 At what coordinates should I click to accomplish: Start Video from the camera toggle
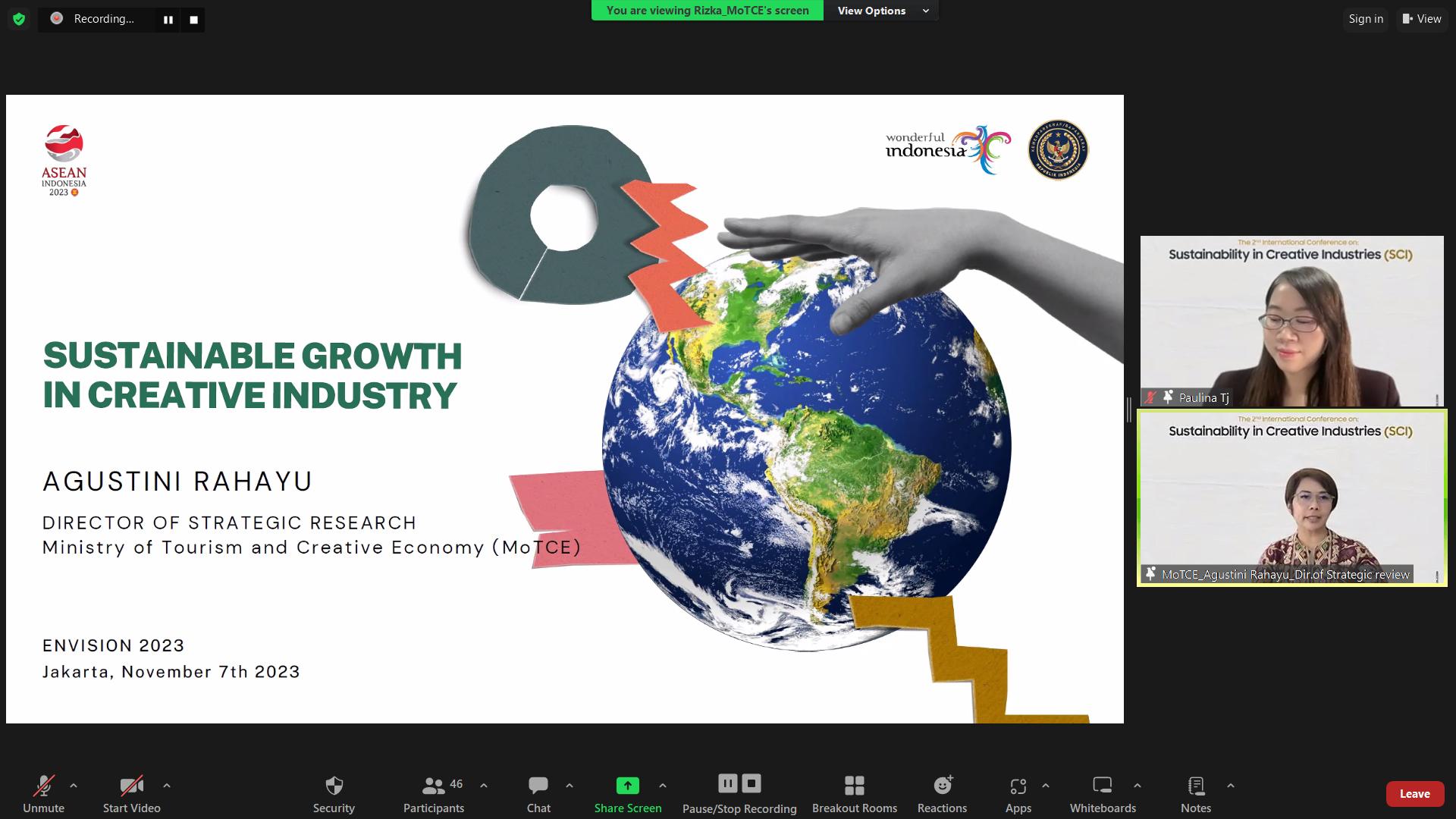(x=131, y=786)
